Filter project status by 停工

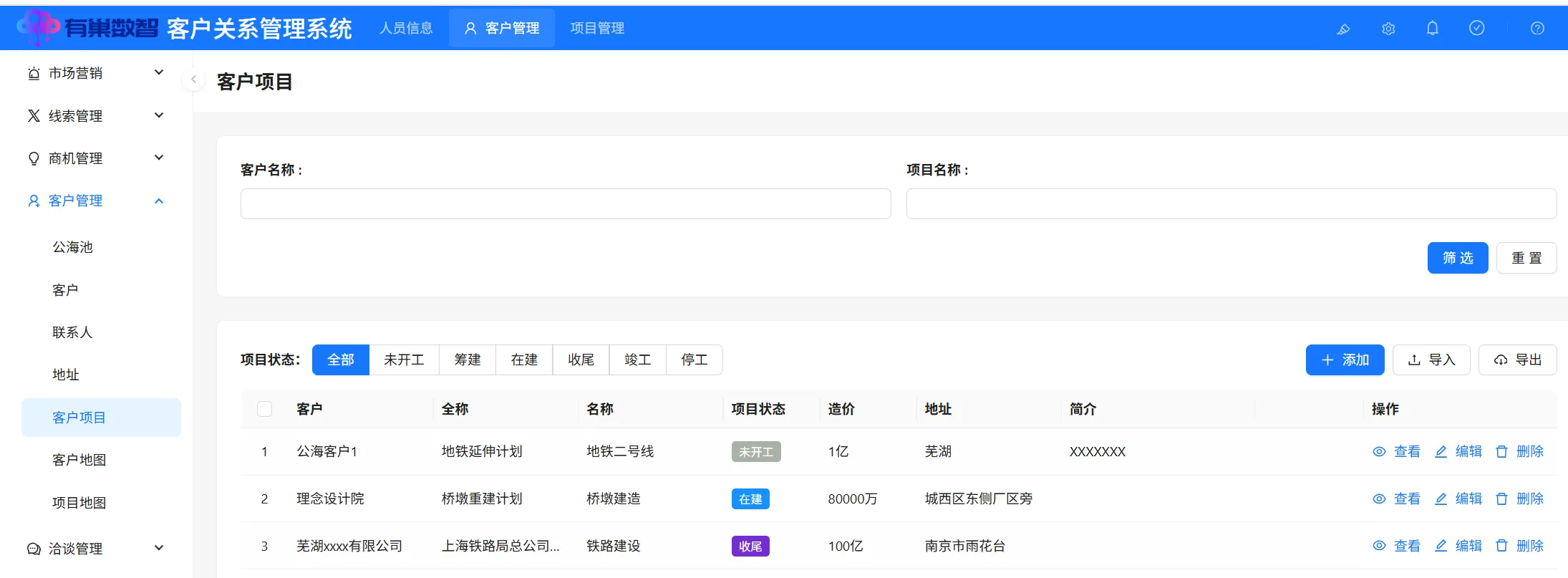(x=694, y=360)
